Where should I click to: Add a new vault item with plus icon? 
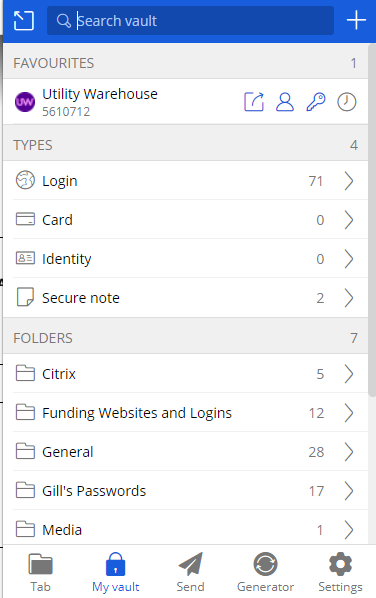356,20
